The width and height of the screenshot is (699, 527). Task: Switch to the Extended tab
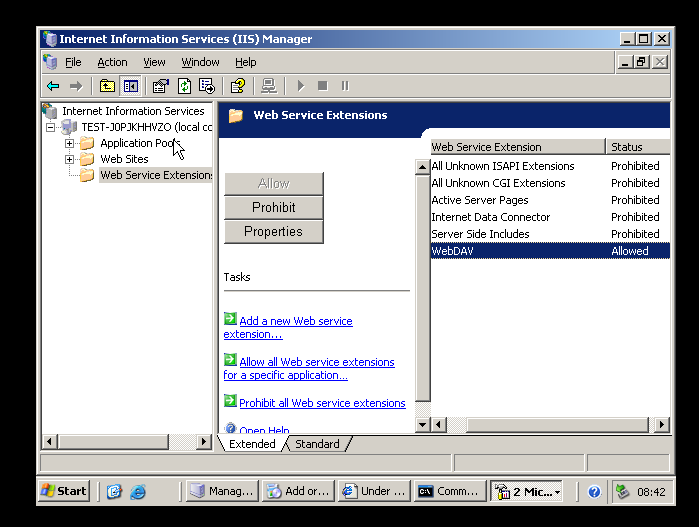coord(252,444)
